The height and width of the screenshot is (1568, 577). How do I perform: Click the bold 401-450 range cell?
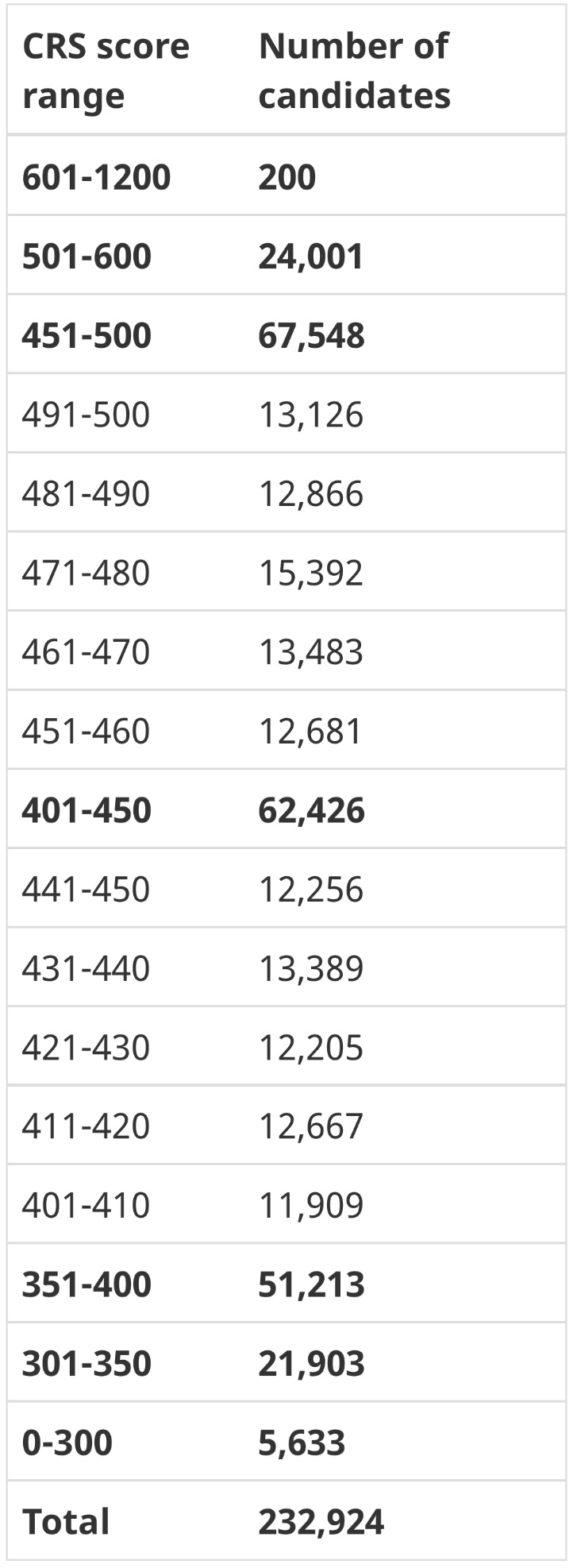coord(87,810)
